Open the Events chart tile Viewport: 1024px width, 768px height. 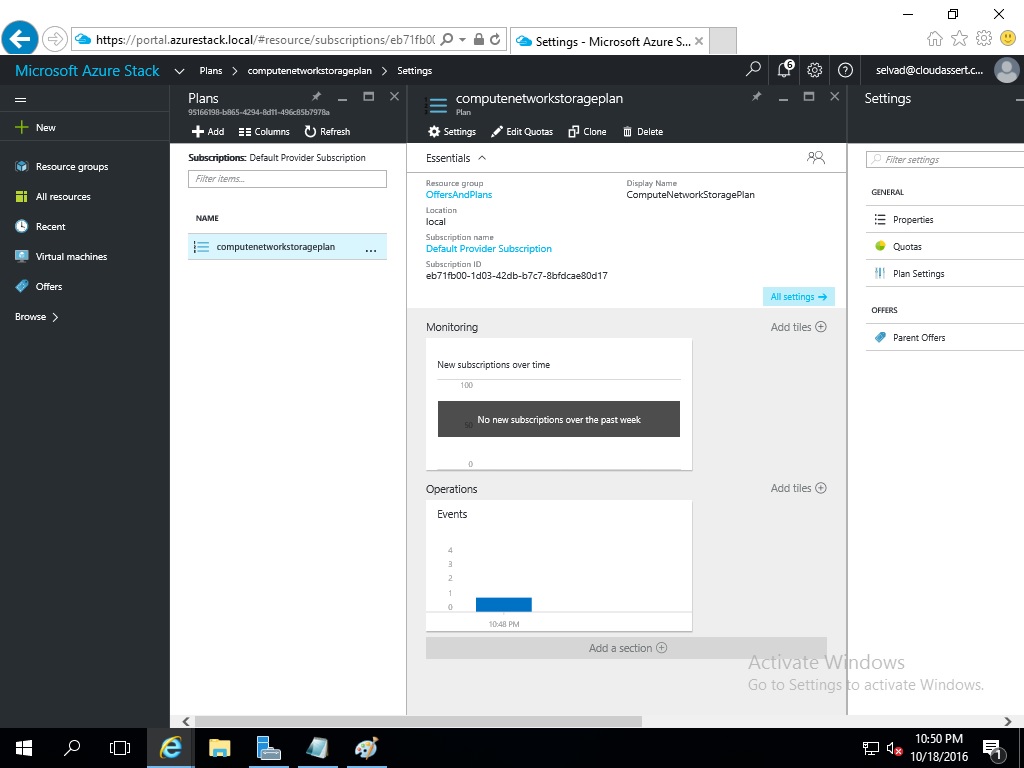559,566
